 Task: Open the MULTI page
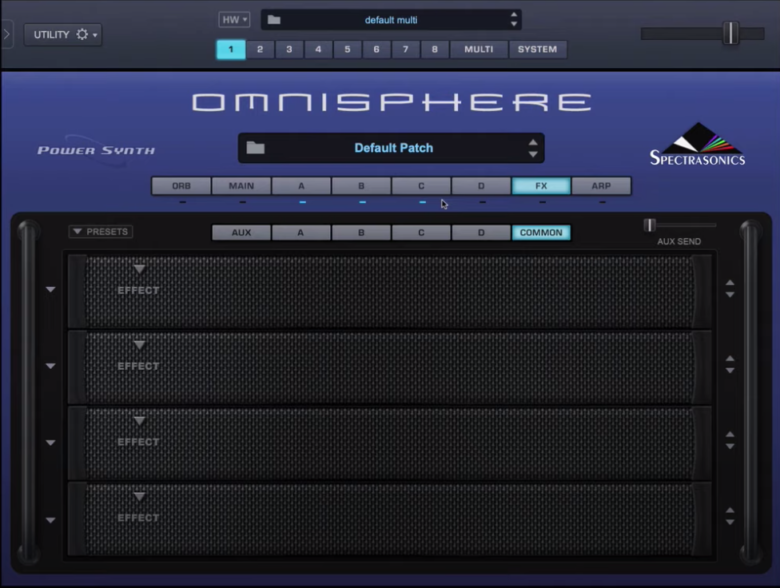click(x=479, y=49)
